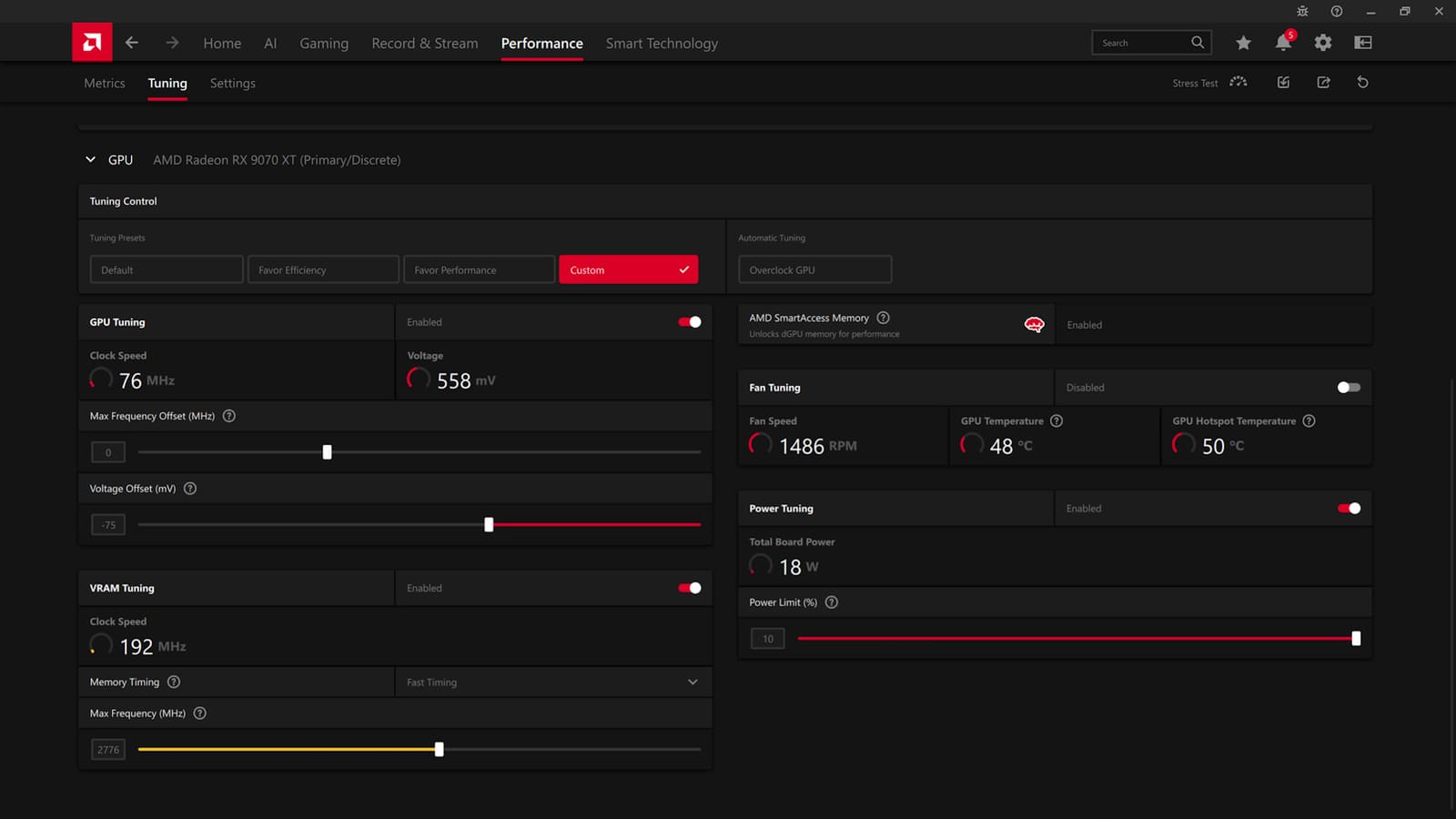Image resolution: width=1456 pixels, height=819 pixels.
Task: Click the AMD logo home icon
Action: pos(92,42)
